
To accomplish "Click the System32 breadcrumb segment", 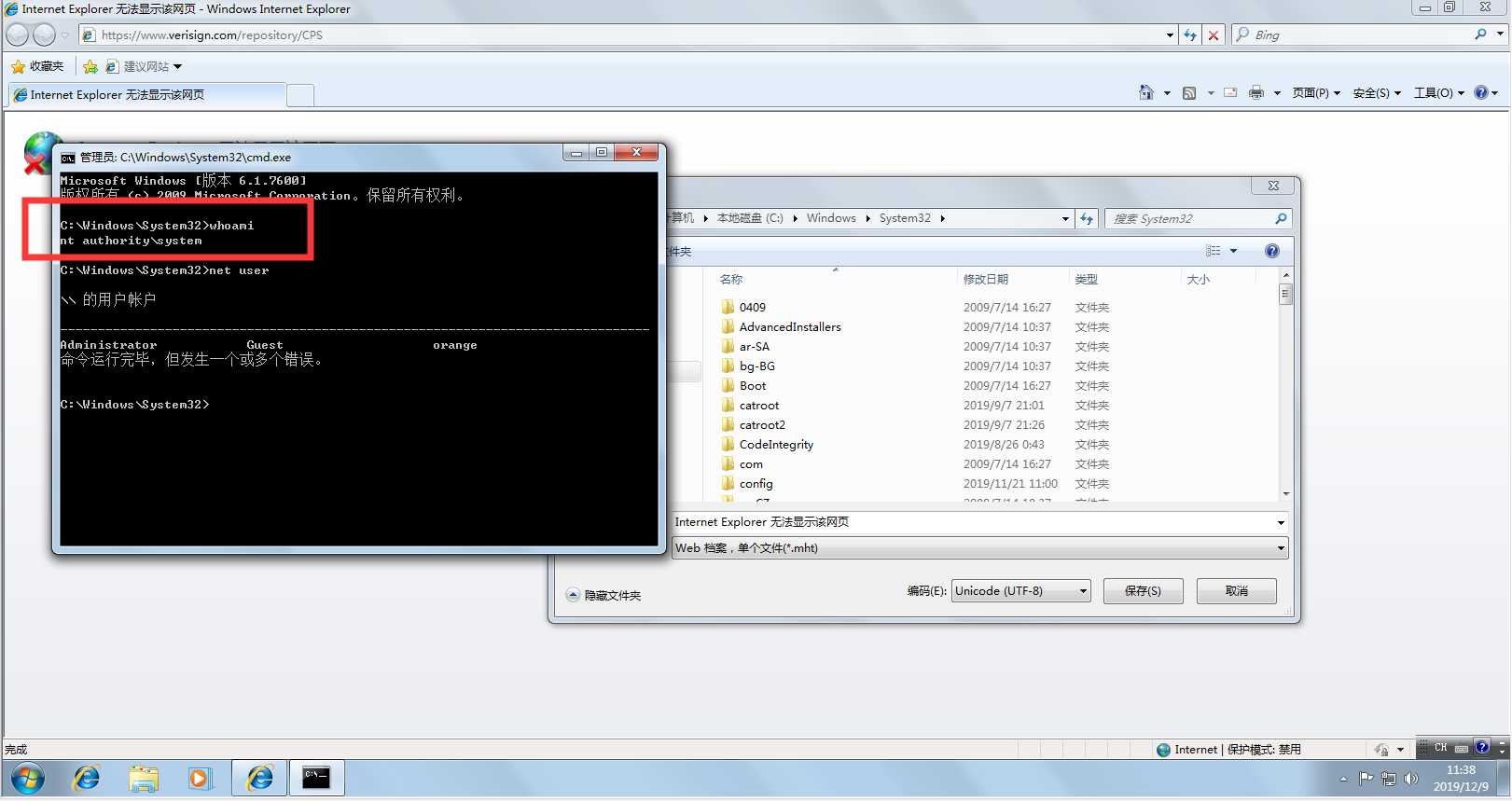I will pyautogui.click(x=905, y=218).
